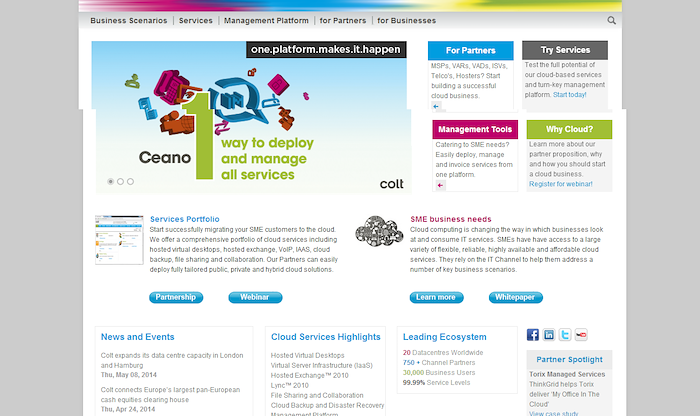700x416 pixels.
Task: Select the first banner slide dot
Action: [110, 182]
